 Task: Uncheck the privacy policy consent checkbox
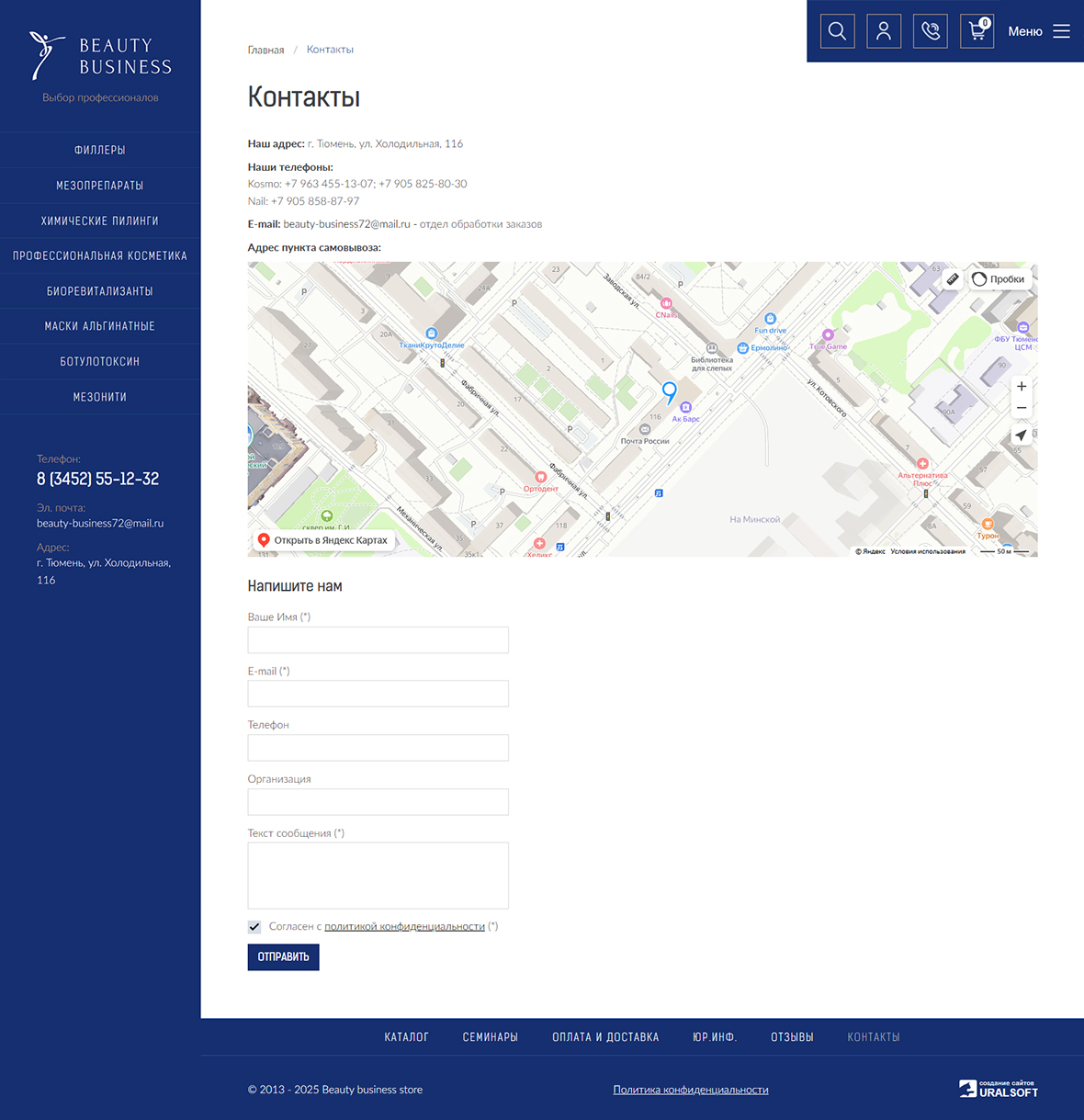point(254,927)
